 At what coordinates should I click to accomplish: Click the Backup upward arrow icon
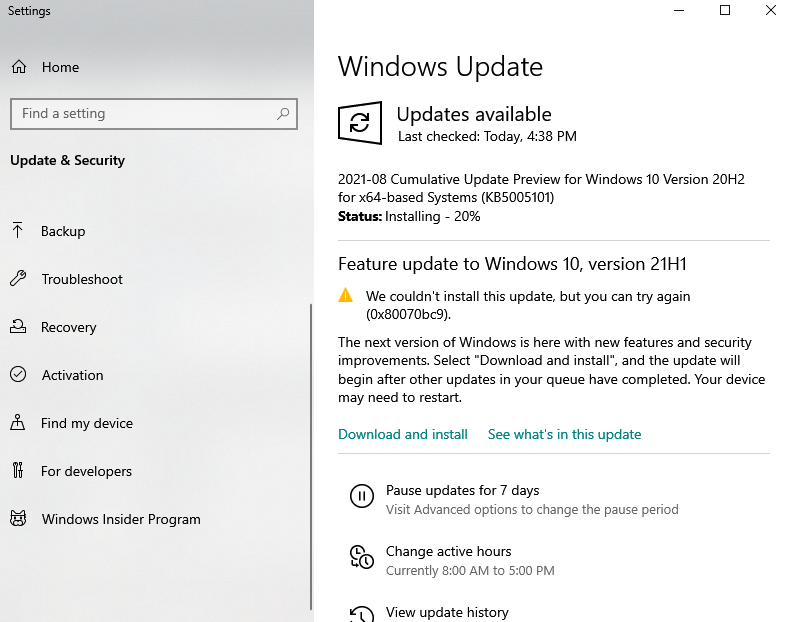tap(18, 231)
